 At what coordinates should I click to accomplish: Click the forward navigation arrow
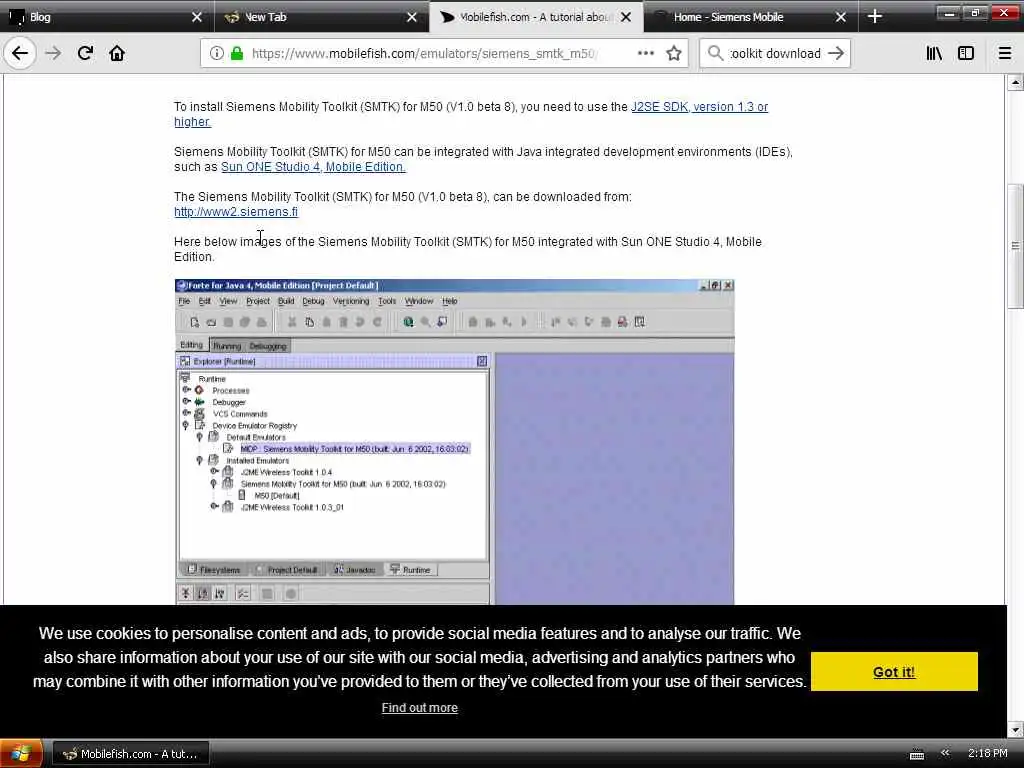coord(53,53)
